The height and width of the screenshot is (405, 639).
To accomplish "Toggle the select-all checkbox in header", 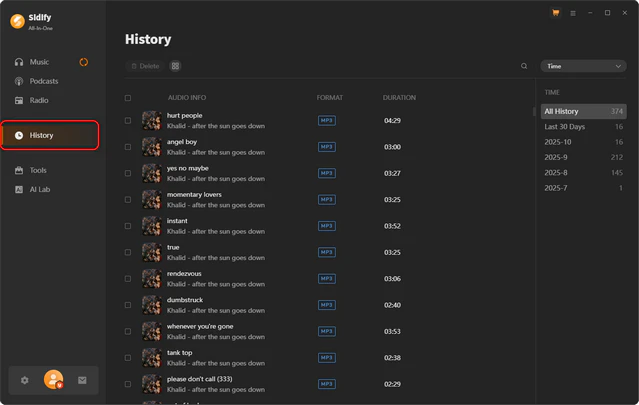I will click(128, 98).
